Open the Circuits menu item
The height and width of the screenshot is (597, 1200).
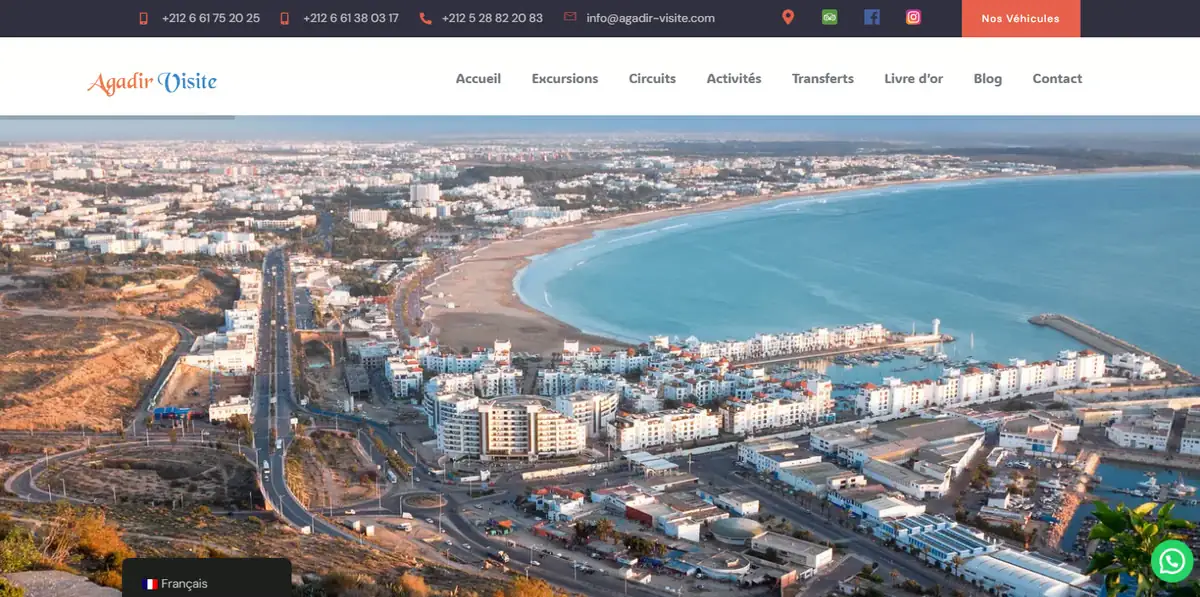click(x=652, y=78)
